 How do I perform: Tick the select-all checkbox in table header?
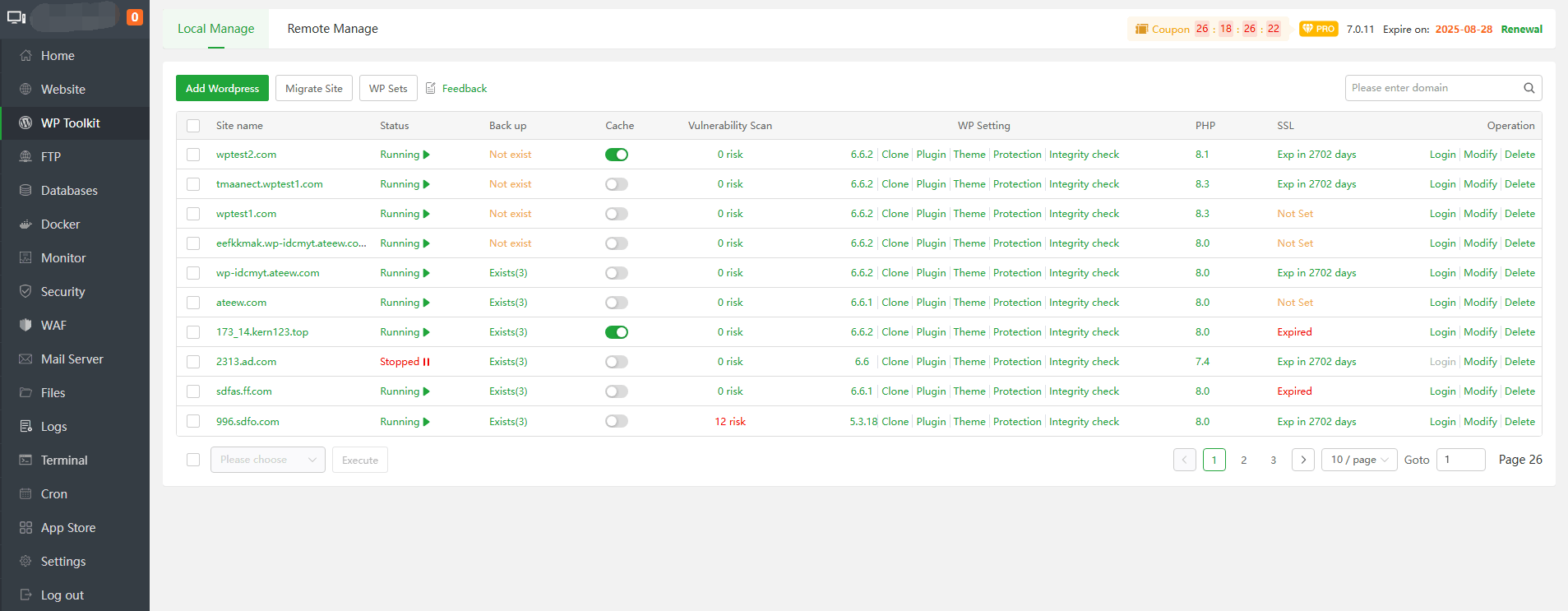click(x=193, y=126)
